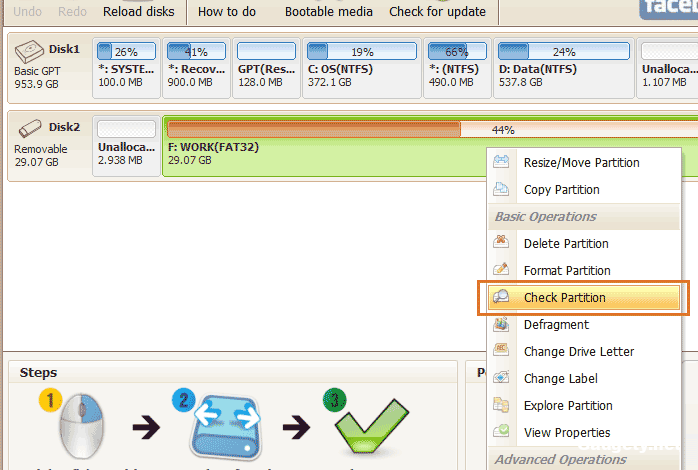
Task: Click the Defragment icon in the context menu
Action: click(502, 324)
